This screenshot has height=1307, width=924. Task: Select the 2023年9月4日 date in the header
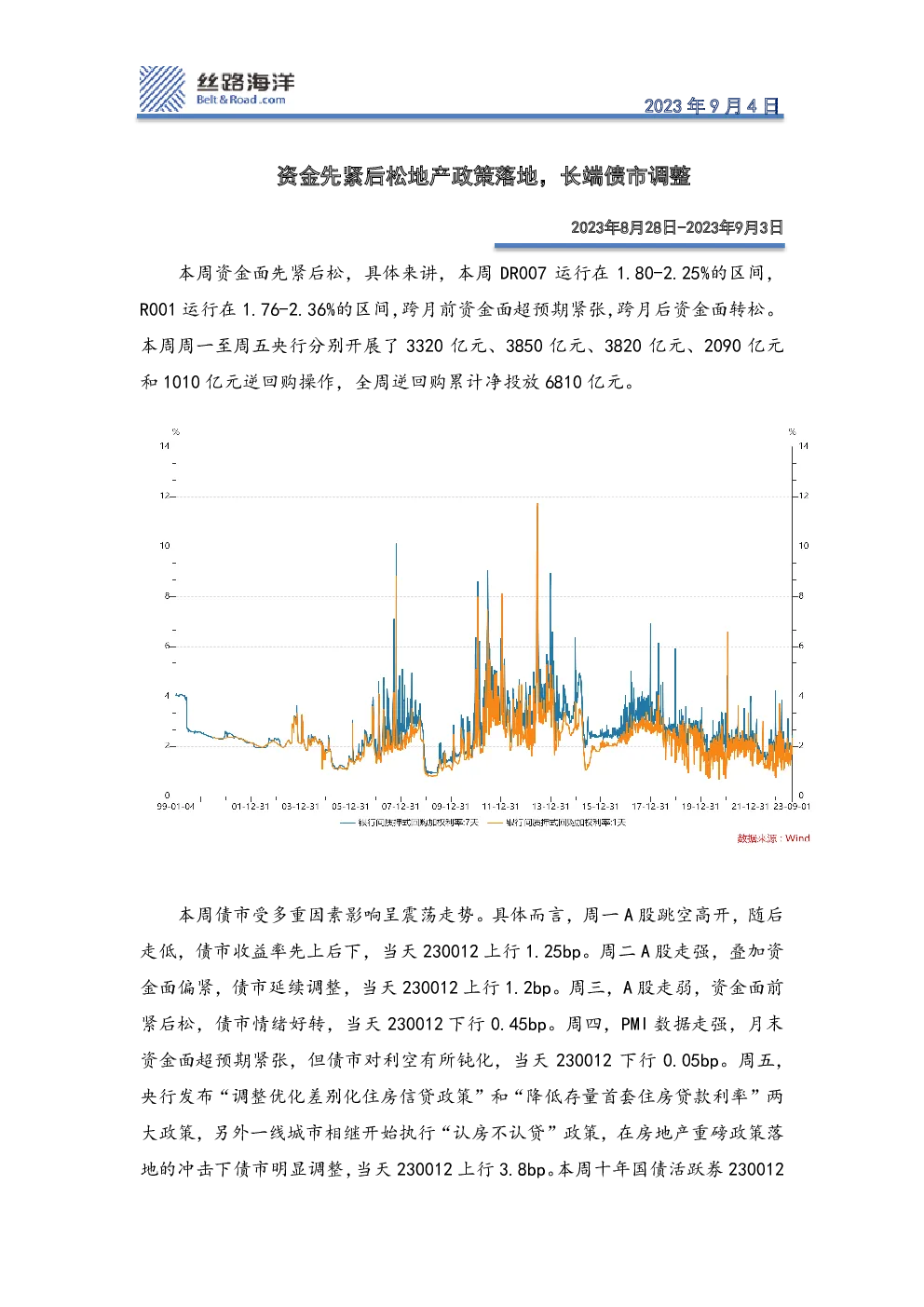(x=713, y=105)
